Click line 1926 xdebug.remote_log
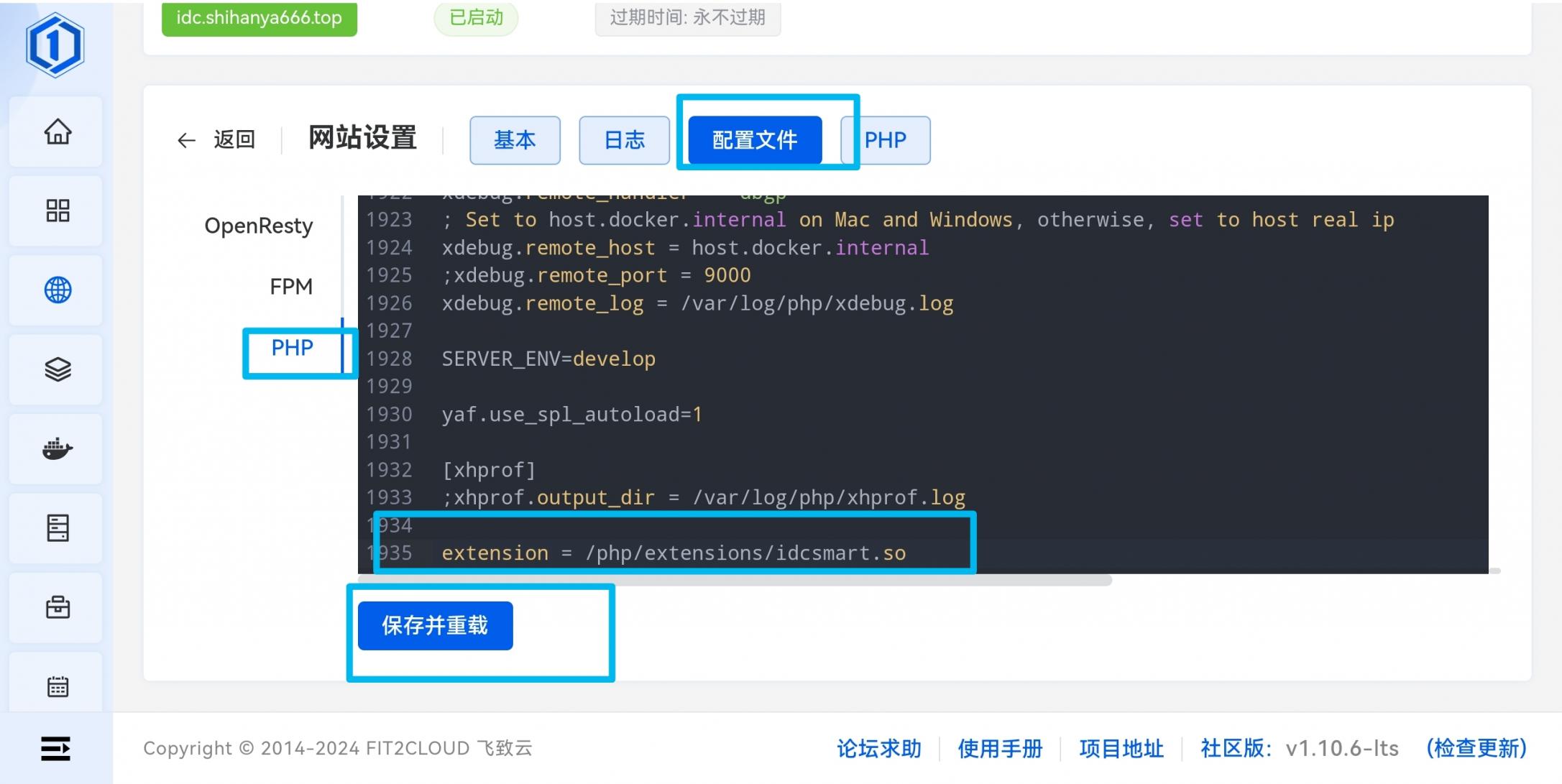The height and width of the screenshot is (784, 1562). pos(697,303)
